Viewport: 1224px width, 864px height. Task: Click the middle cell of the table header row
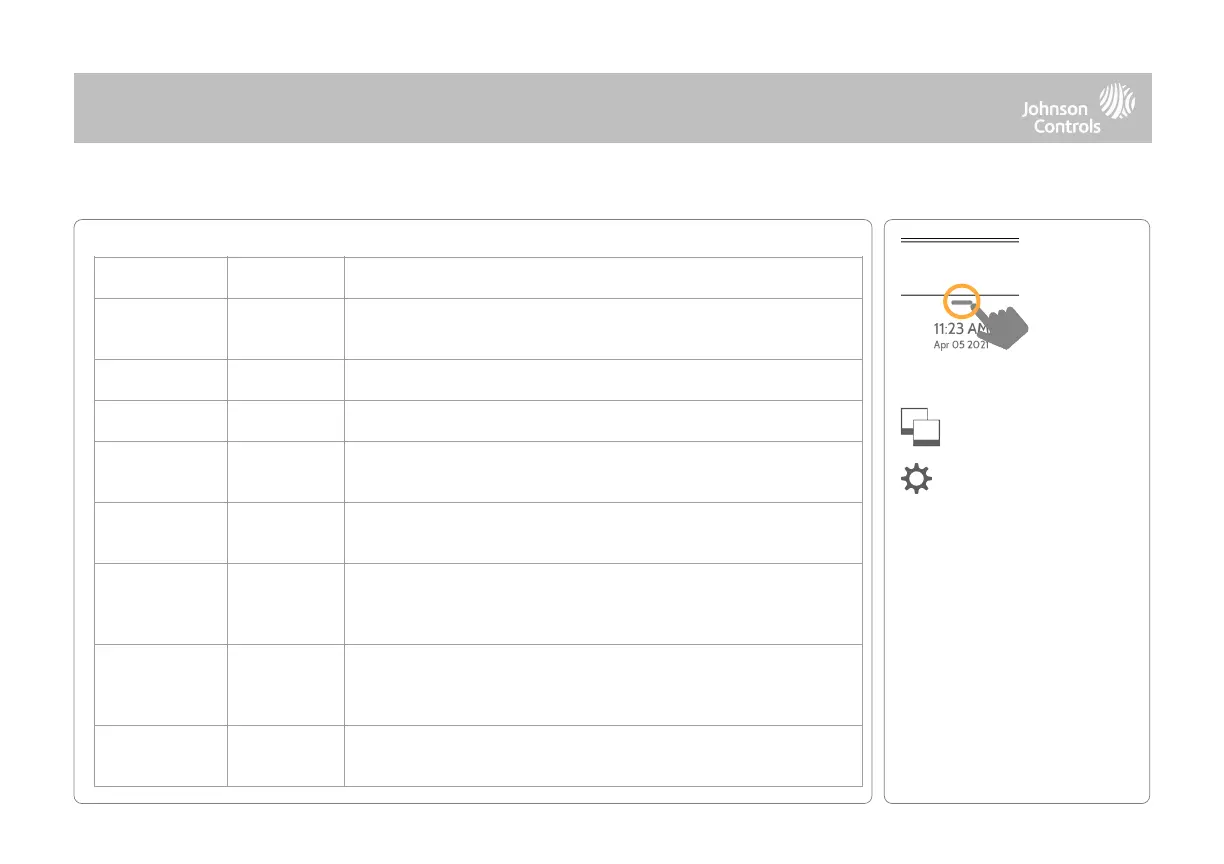285,277
